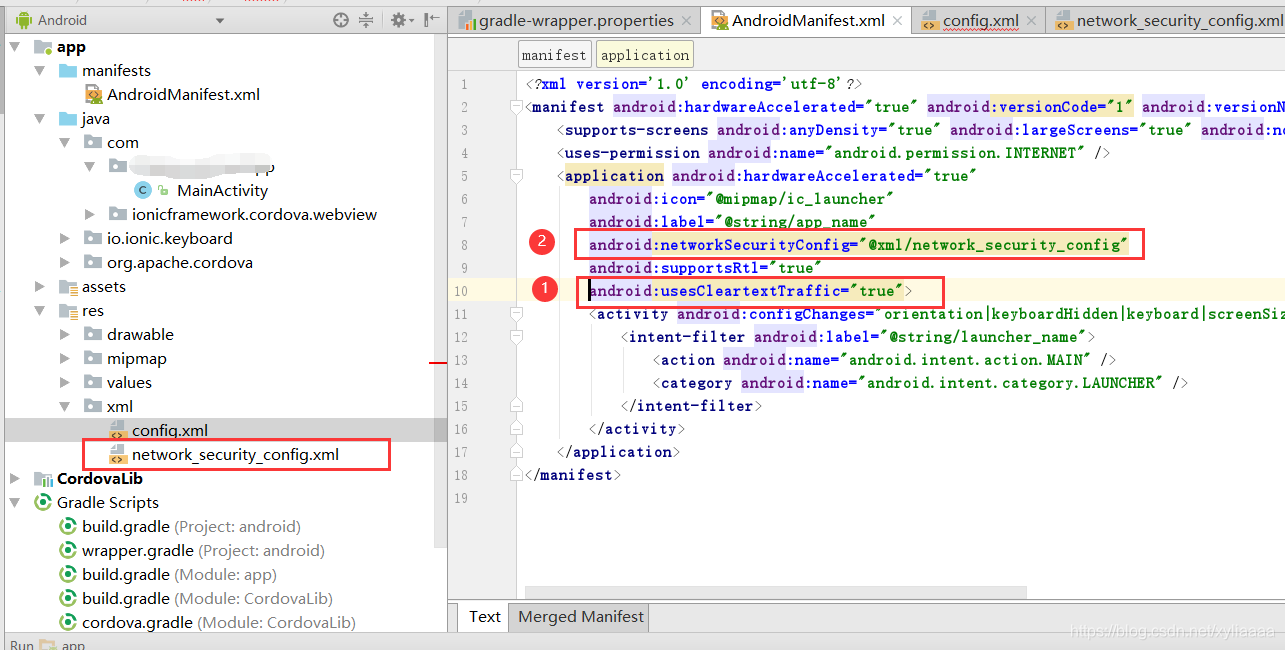
Task: Open the Run app tool window
Action: (20, 643)
